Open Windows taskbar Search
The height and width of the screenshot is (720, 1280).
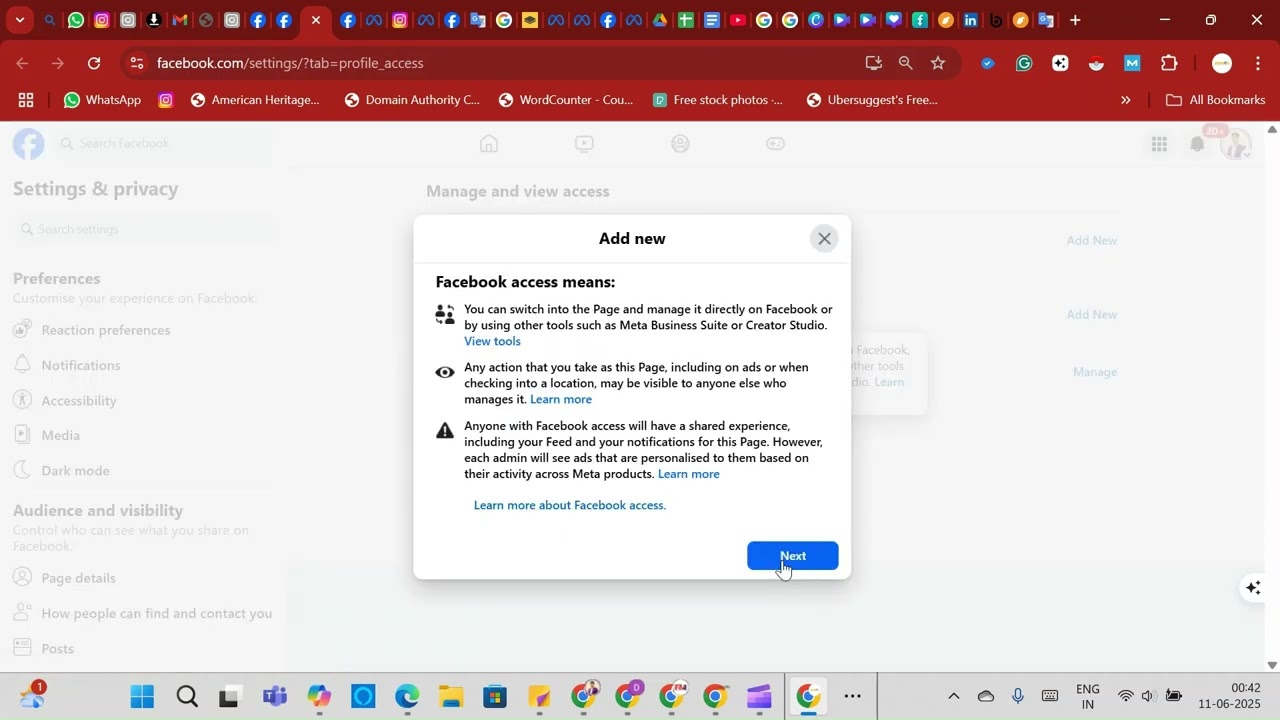point(186,696)
